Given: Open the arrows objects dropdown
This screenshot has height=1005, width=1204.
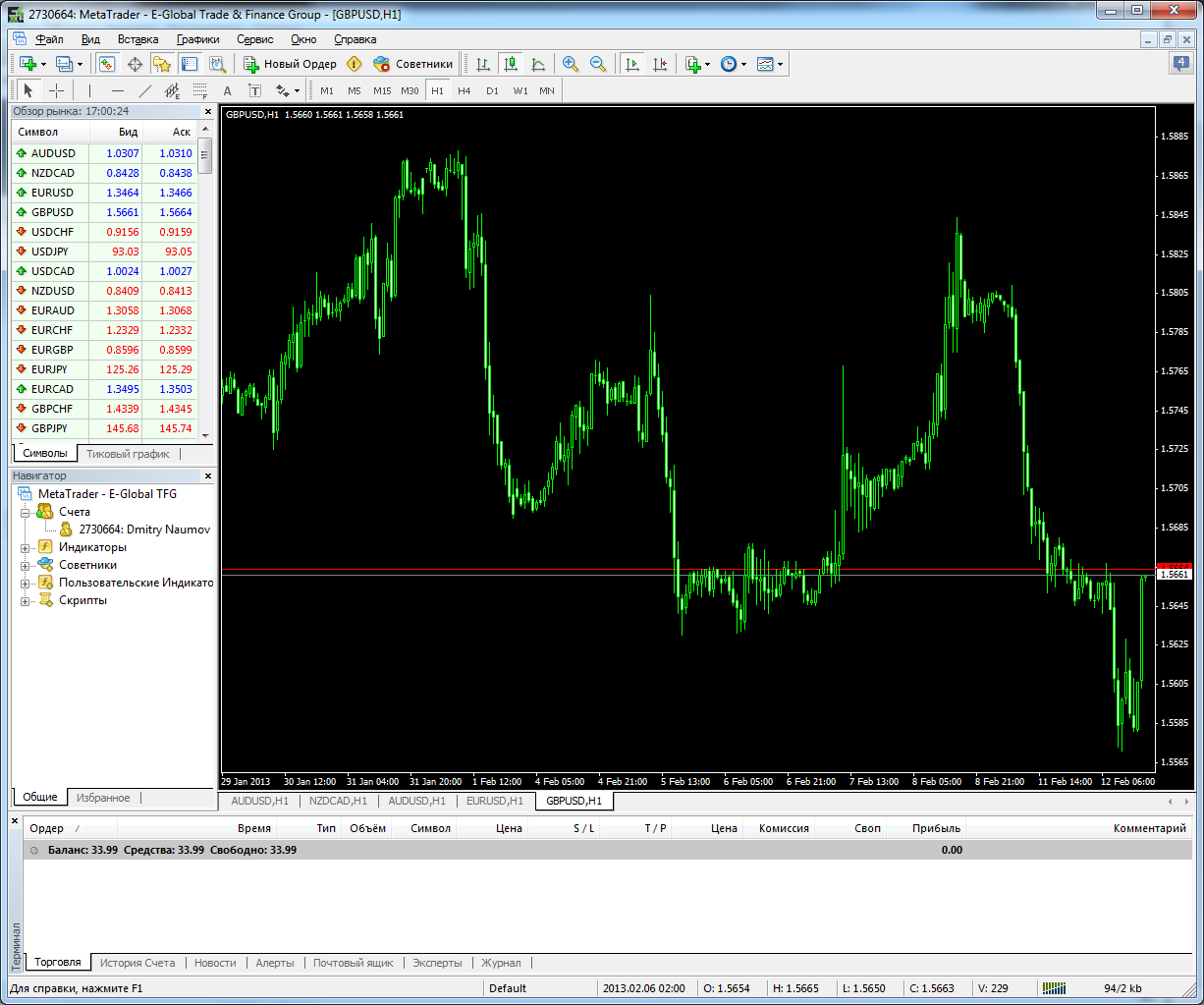Looking at the screenshot, I should 288,90.
